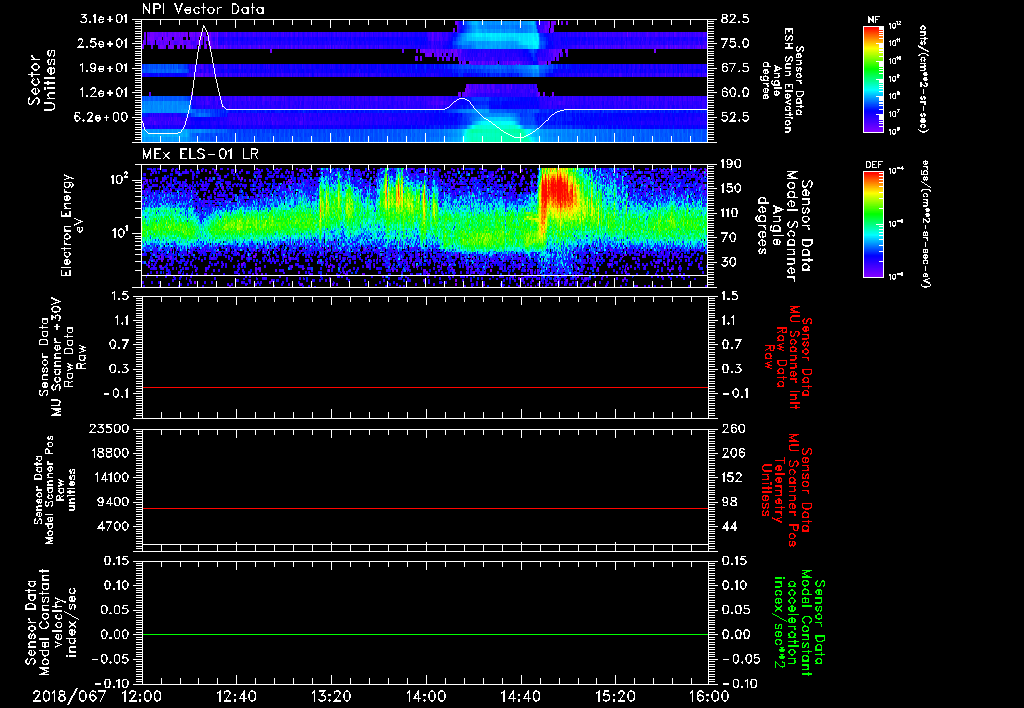Click the red high-energy electron burst region
Image resolution: width=1024 pixels, height=708 pixels.
pyautogui.click(x=558, y=192)
